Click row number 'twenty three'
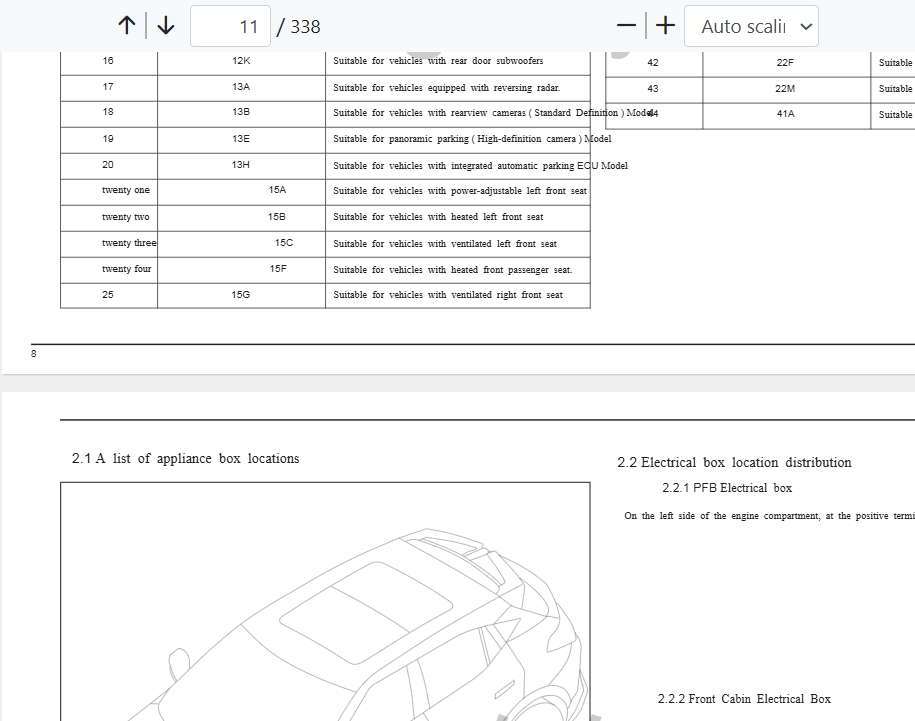This screenshot has height=721, width=915. [129, 243]
